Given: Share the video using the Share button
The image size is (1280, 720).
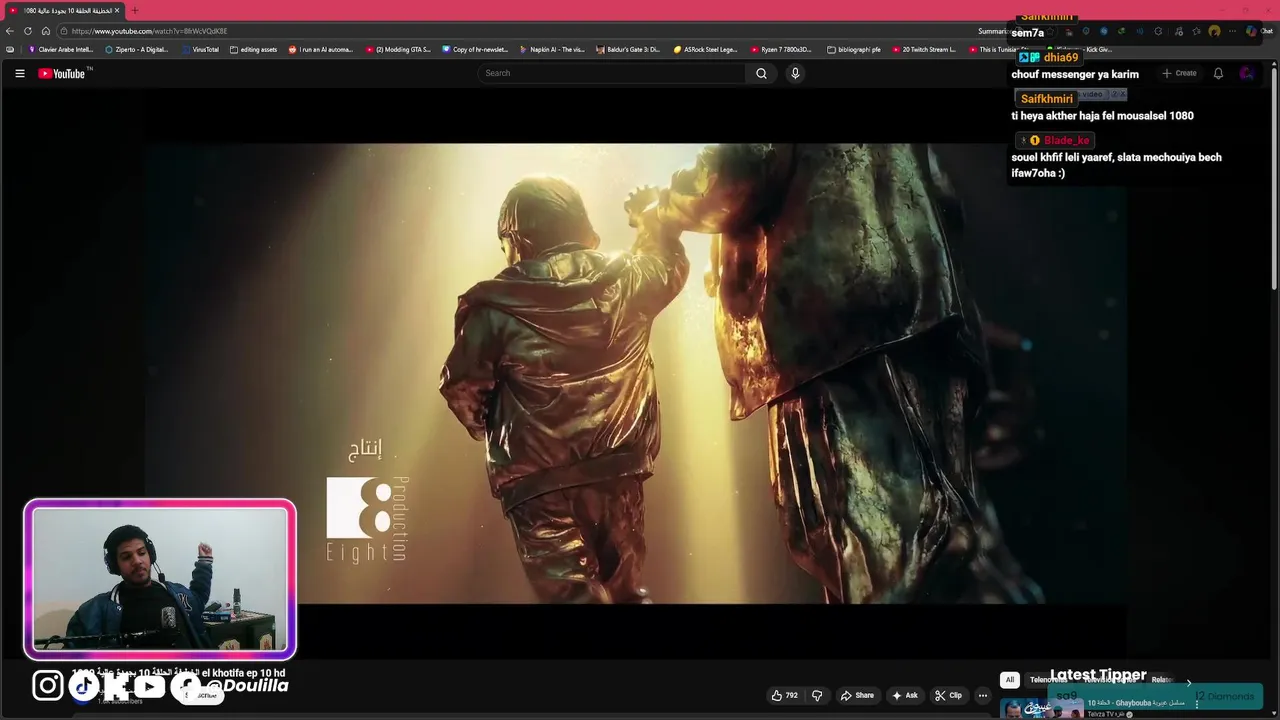Looking at the screenshot, I should (857, 695).
